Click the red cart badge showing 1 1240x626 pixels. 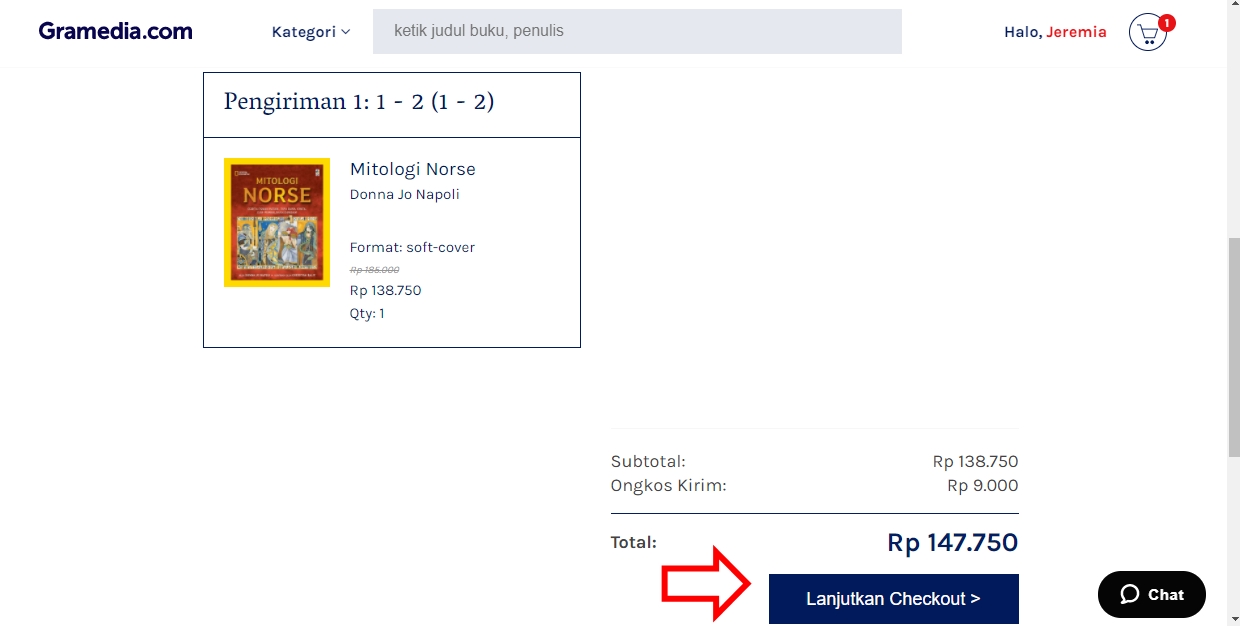tap(1166, 22)
